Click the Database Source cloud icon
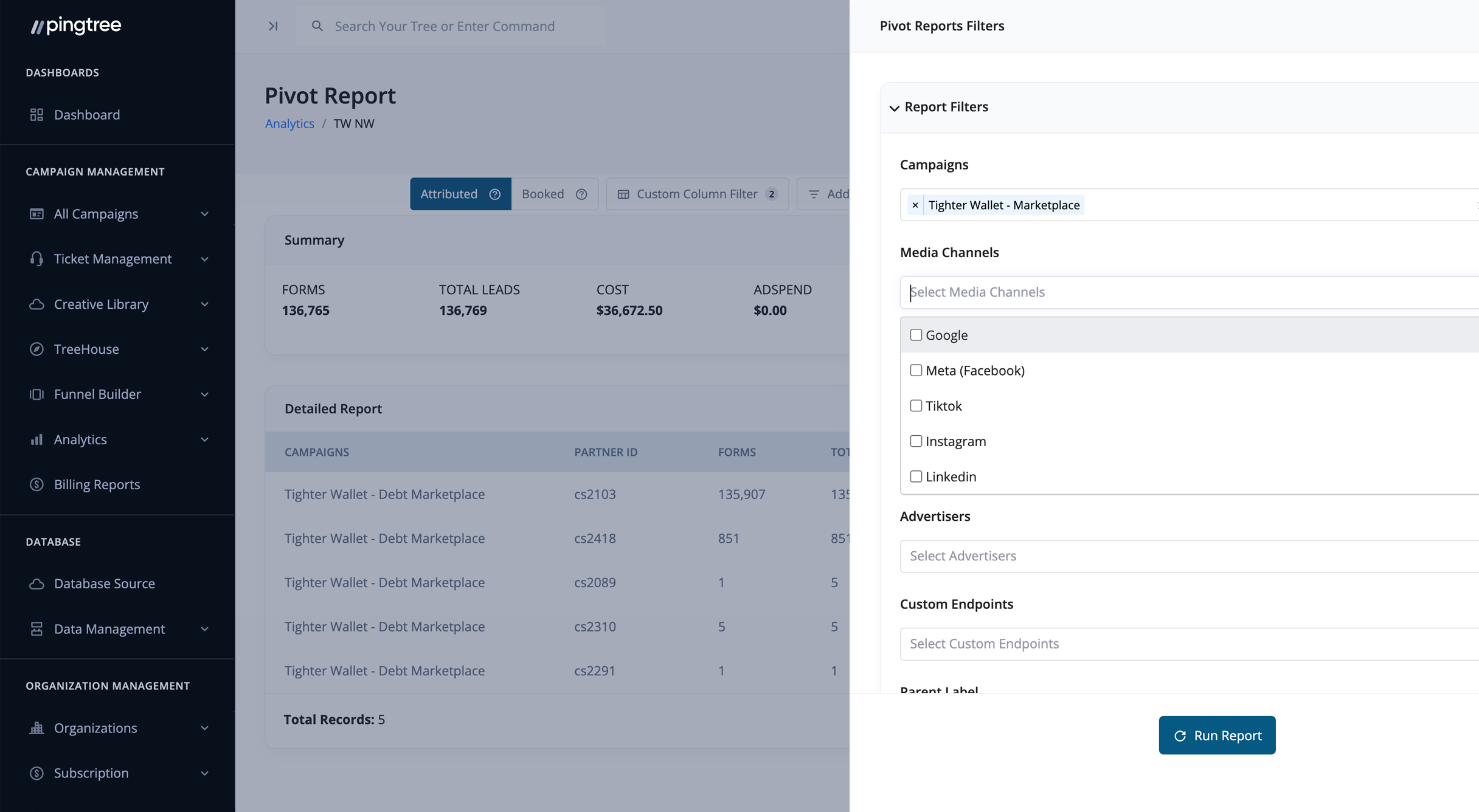Image resolution: width=1479 pixels, height=812 pixels. tap(36, 583)
